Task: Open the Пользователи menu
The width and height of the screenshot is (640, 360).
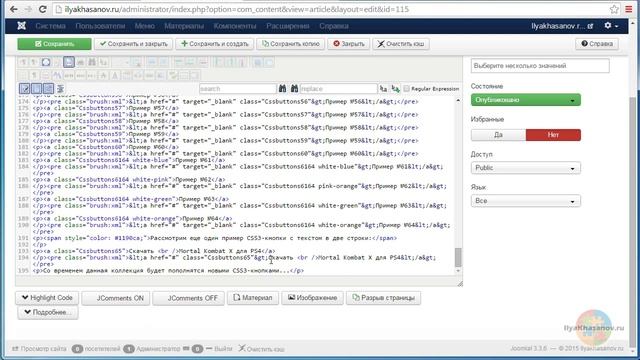Action: coord(100,26)
